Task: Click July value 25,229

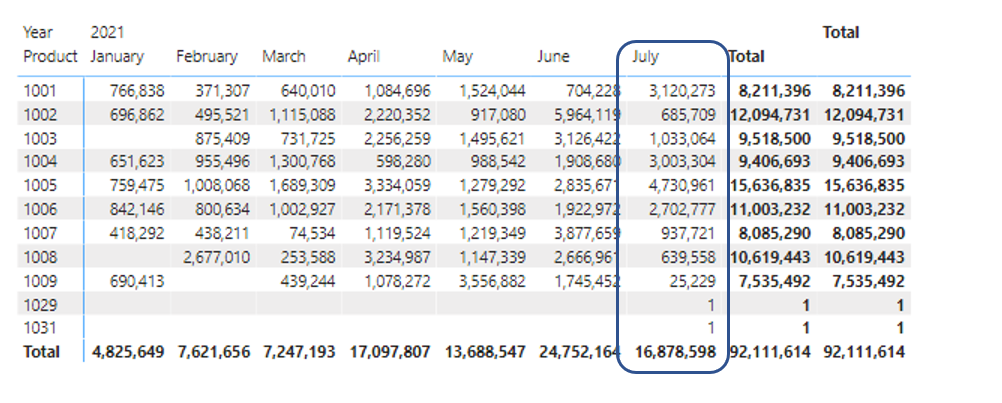Action: [694, 280]
